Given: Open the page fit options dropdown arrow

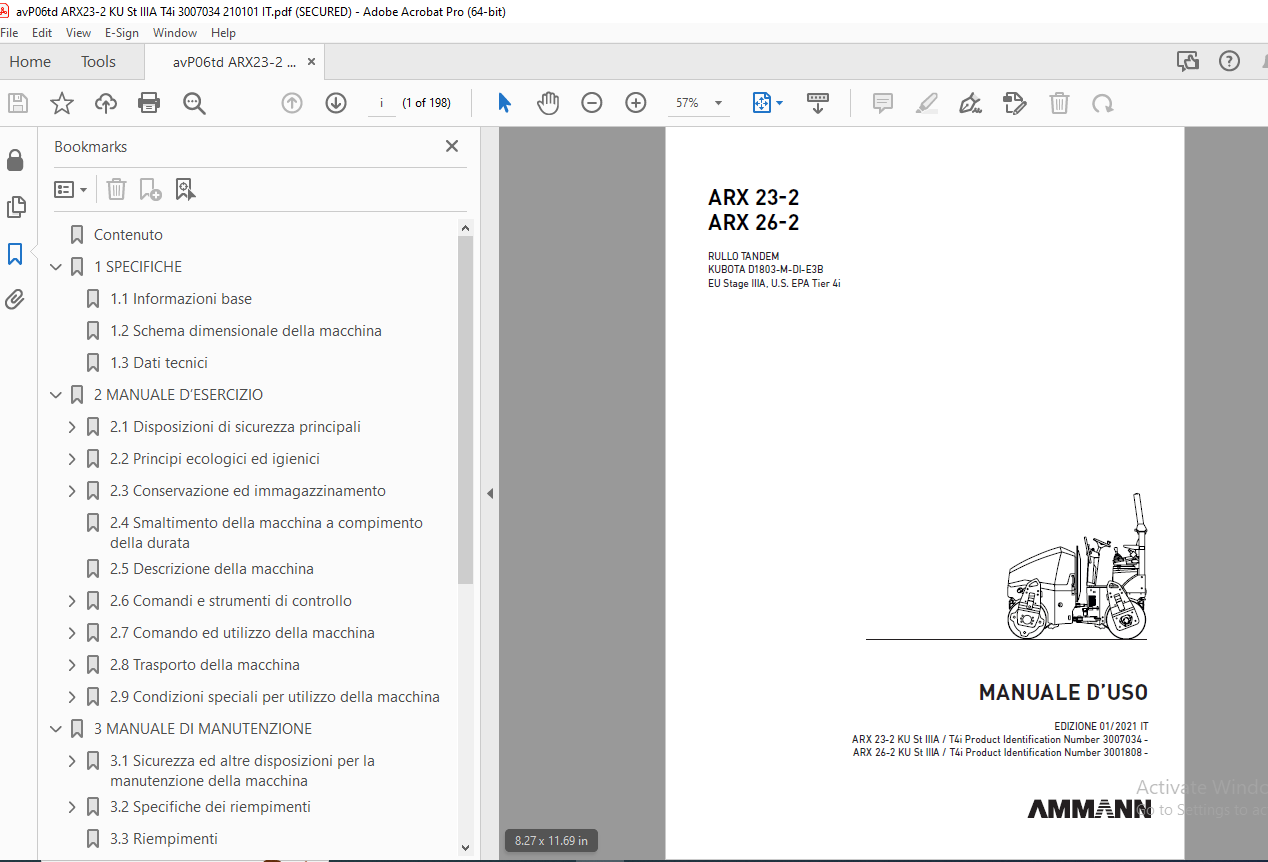Looking at the screenshot, I should pos(780,103).
